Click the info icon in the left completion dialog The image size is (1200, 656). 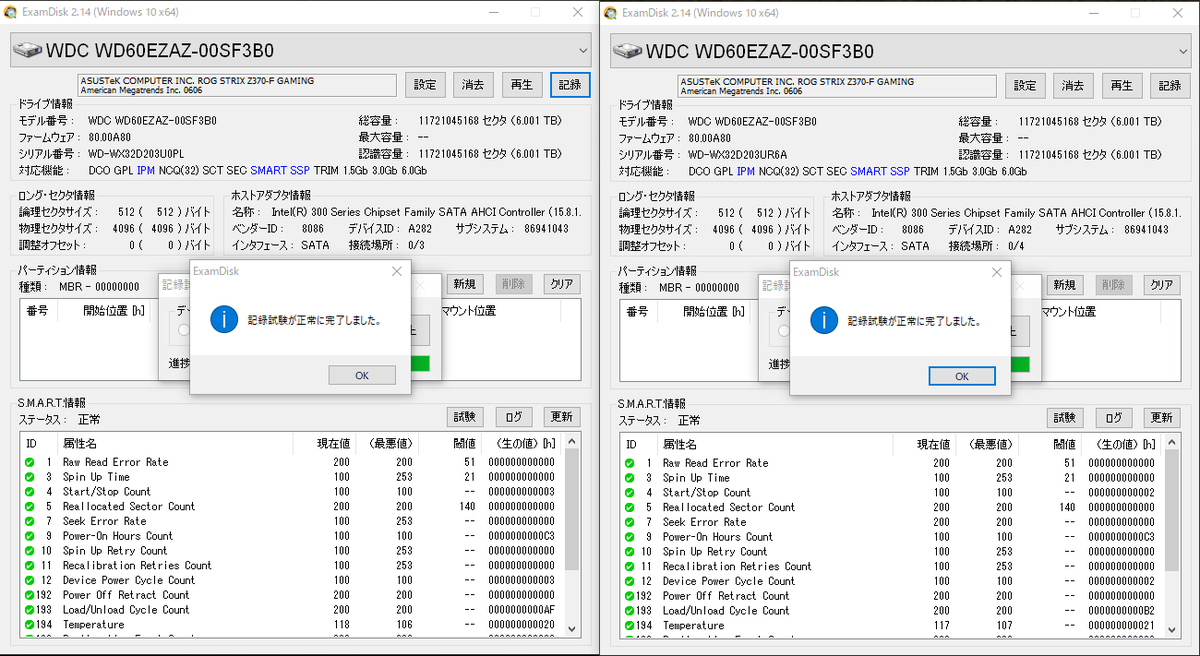click(223, 320)
